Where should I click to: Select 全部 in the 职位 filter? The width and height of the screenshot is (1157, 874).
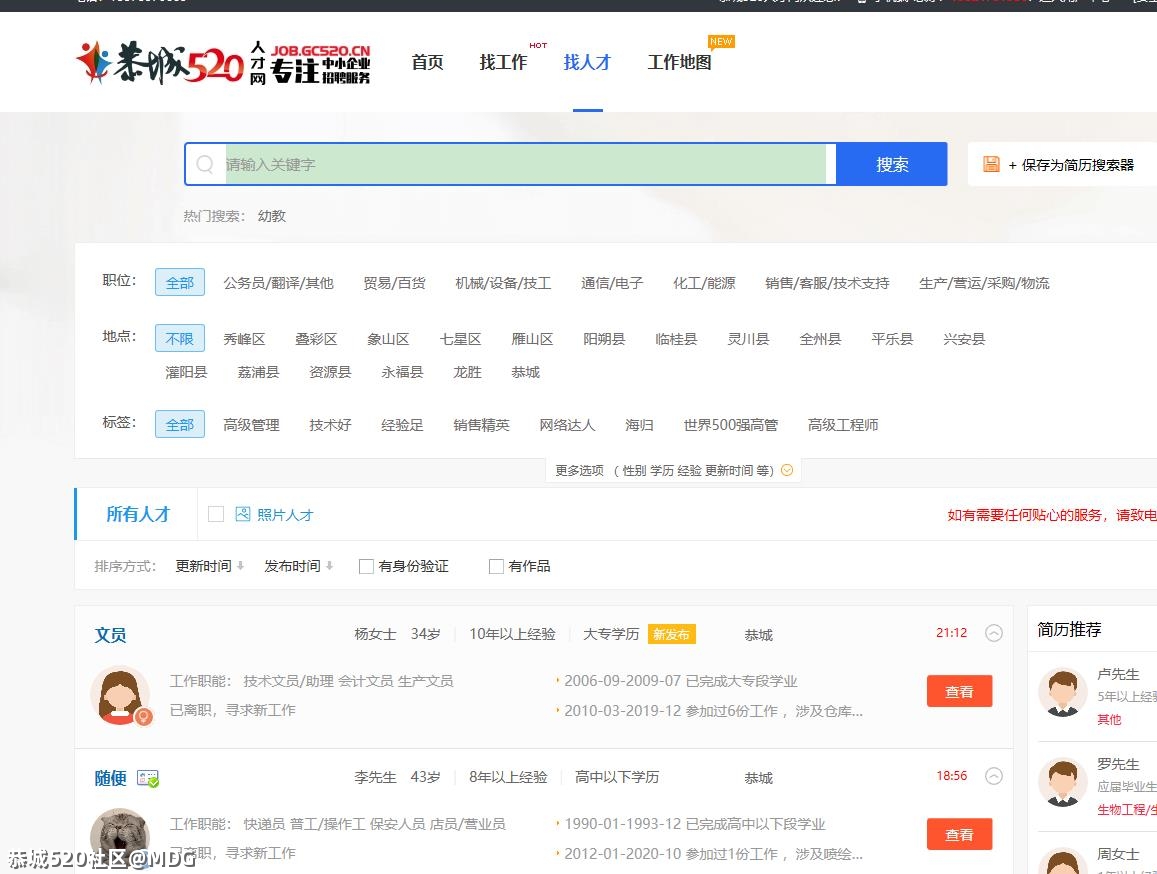(x=180, y=283)
